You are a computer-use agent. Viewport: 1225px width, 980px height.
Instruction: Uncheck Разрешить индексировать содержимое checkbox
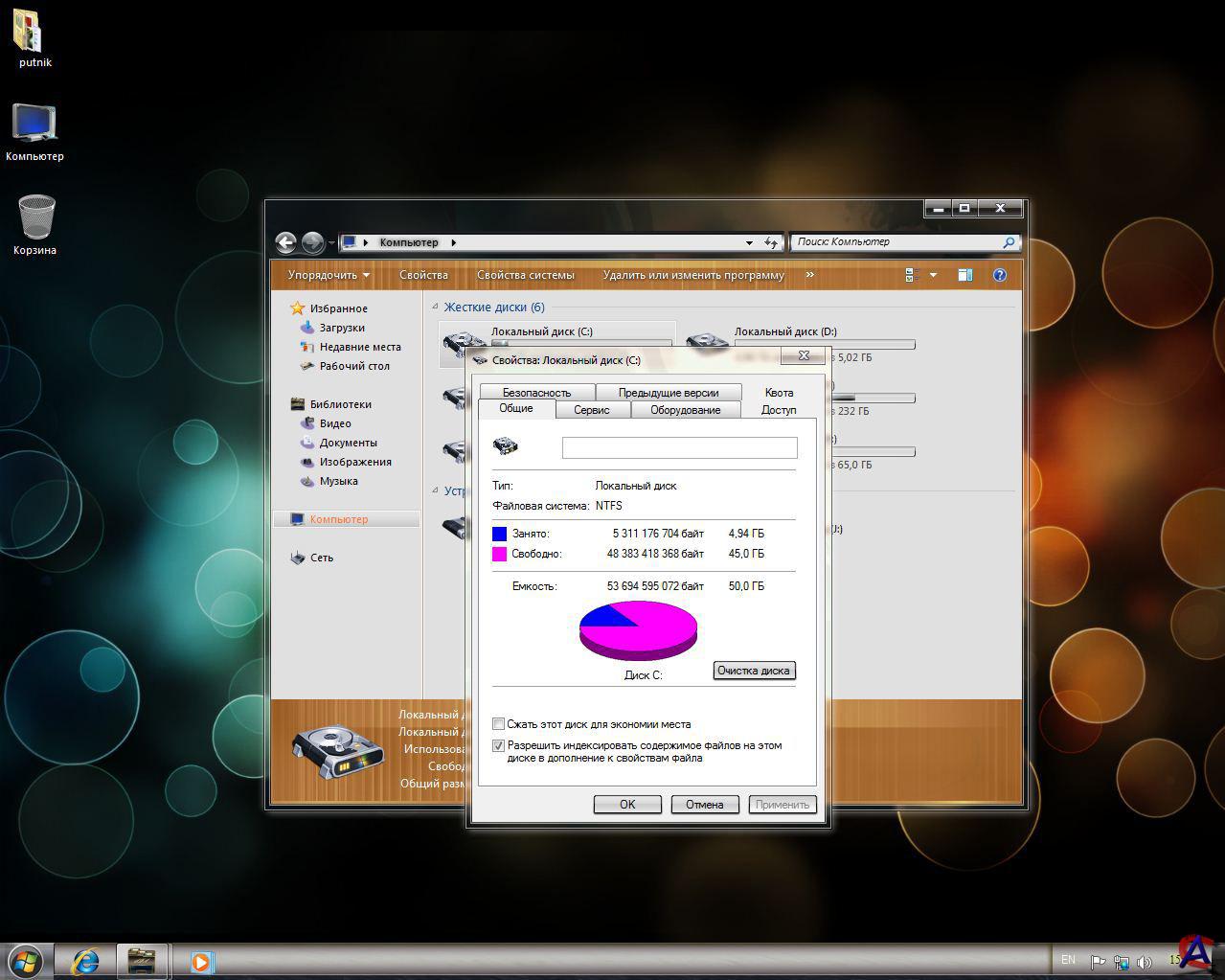point(498,745)
